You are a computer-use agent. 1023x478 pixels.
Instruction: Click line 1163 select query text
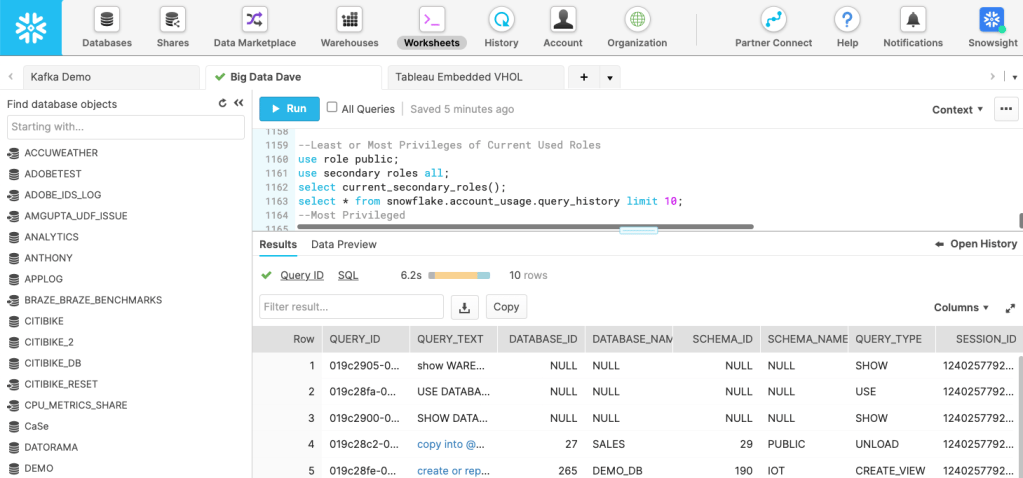pyautogui.click(x=490, y=202)
